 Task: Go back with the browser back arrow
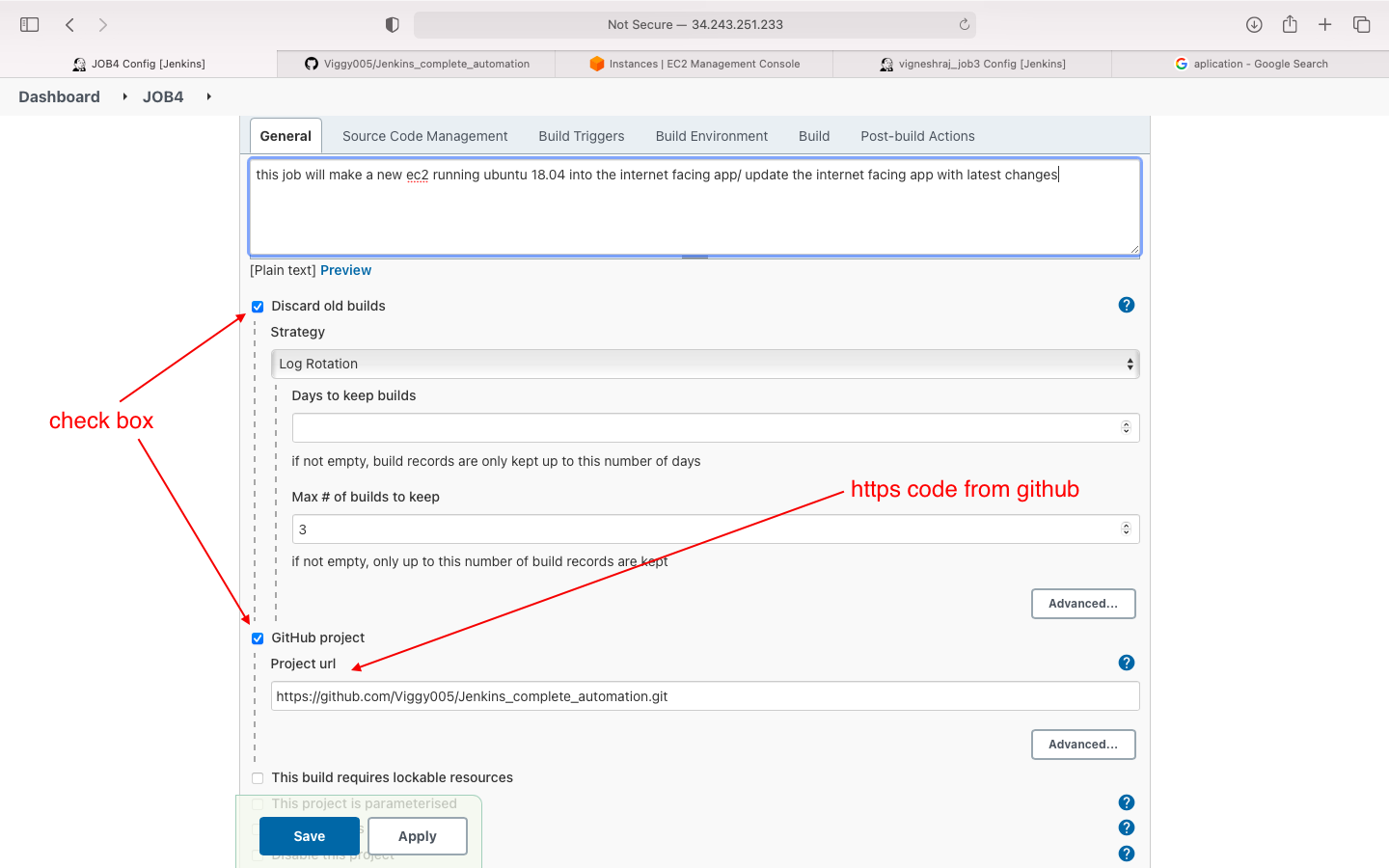click(69, 25)
